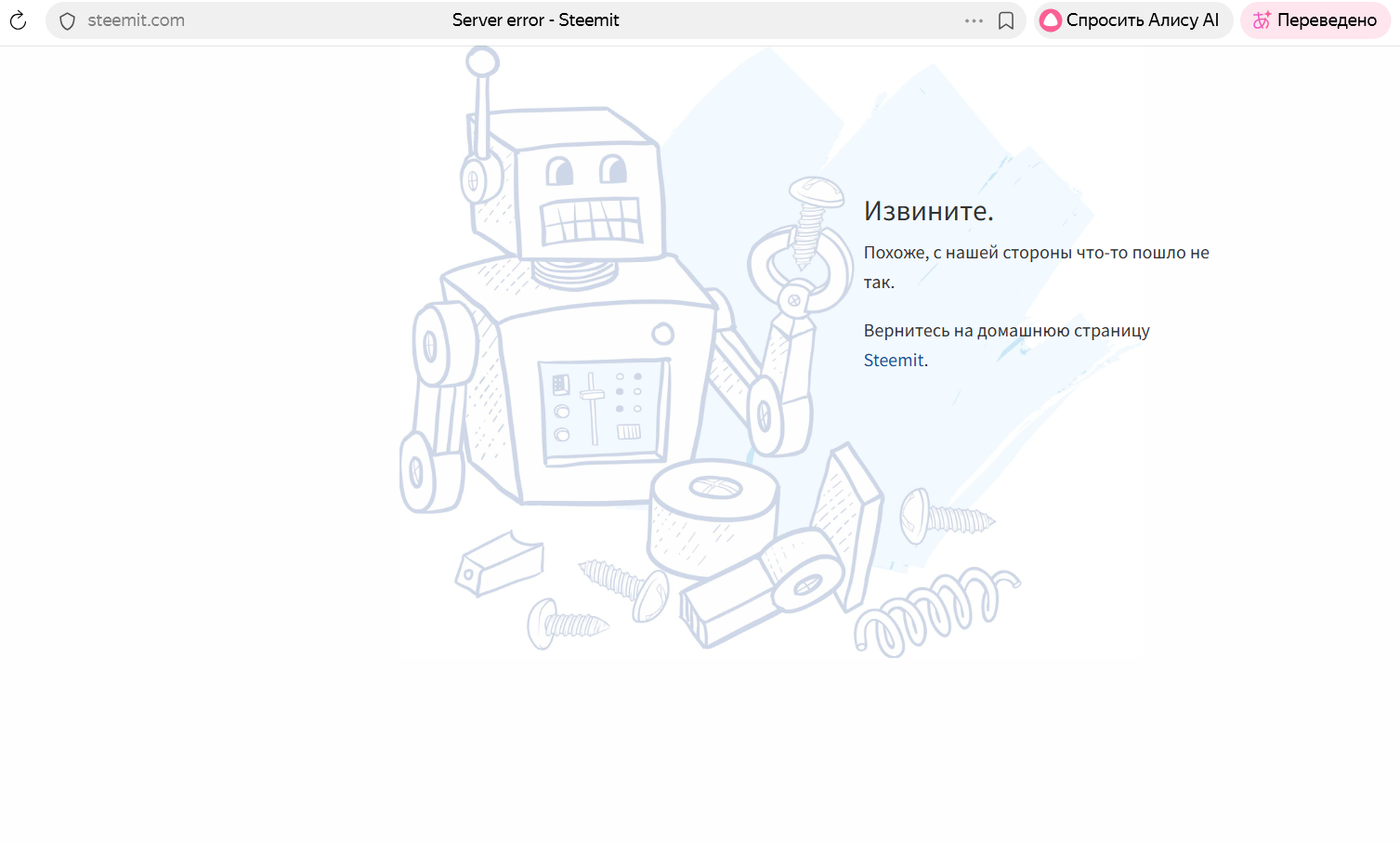Open the three-dots page menu
Image resolution: width=1400 pixels, height=842 pixels.
coord(974,20)
